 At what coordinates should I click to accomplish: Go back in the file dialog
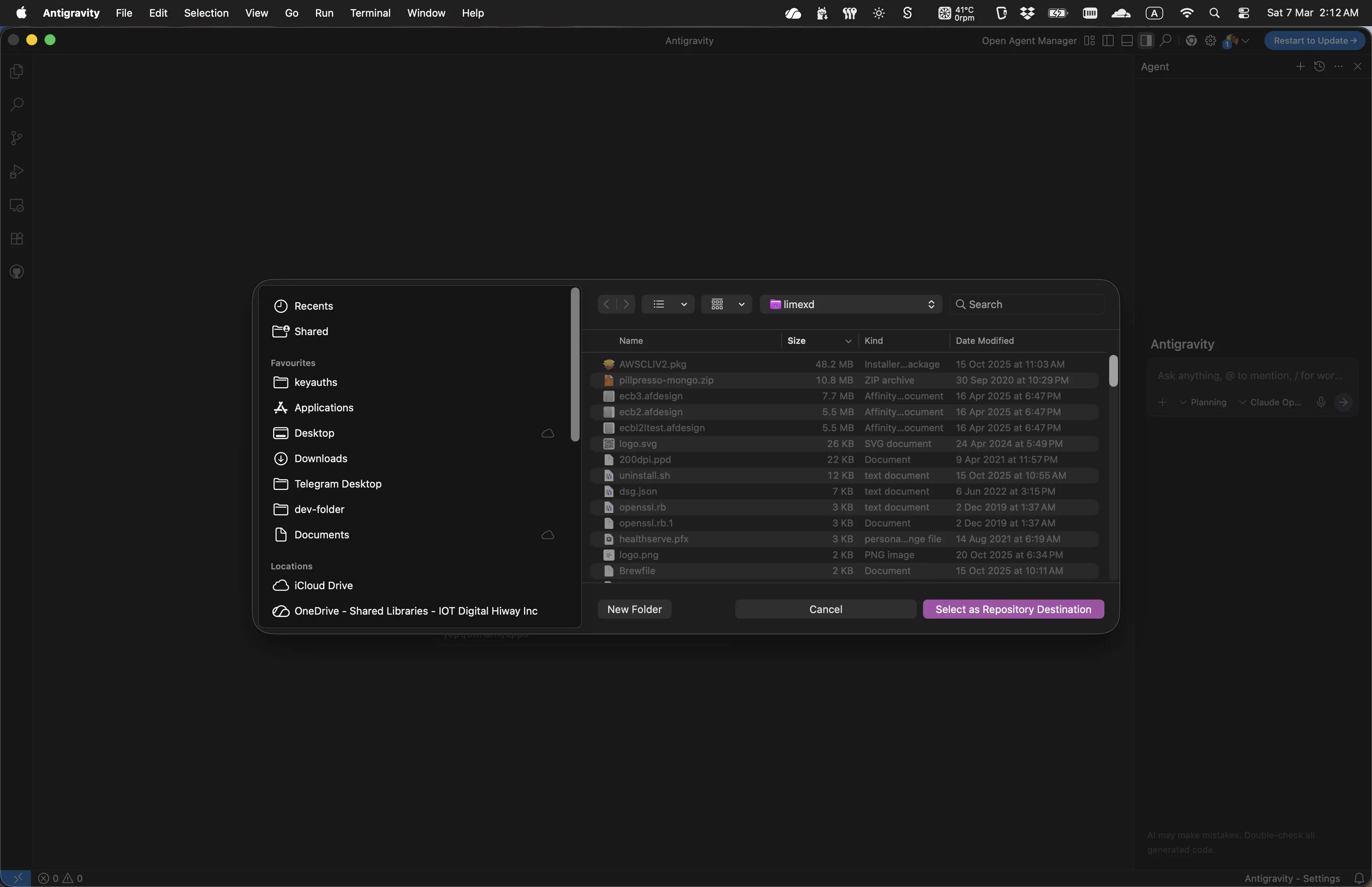pyautogui.click(x=607, y=304)
